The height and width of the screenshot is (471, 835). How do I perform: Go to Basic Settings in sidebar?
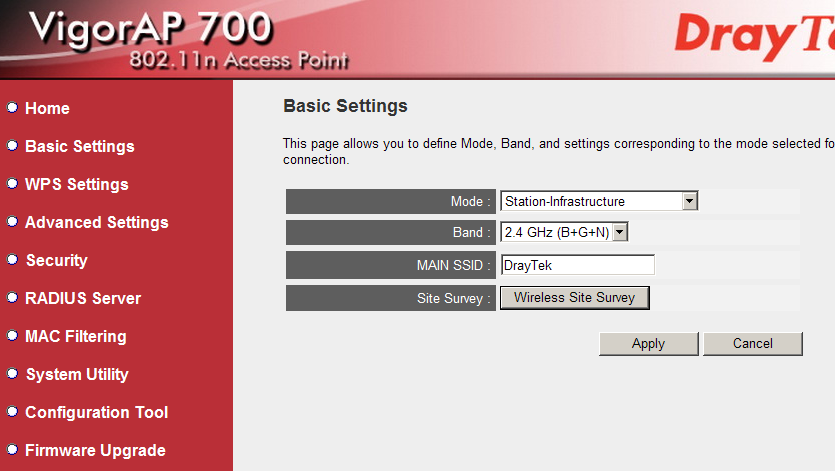[x=79, y=146]
